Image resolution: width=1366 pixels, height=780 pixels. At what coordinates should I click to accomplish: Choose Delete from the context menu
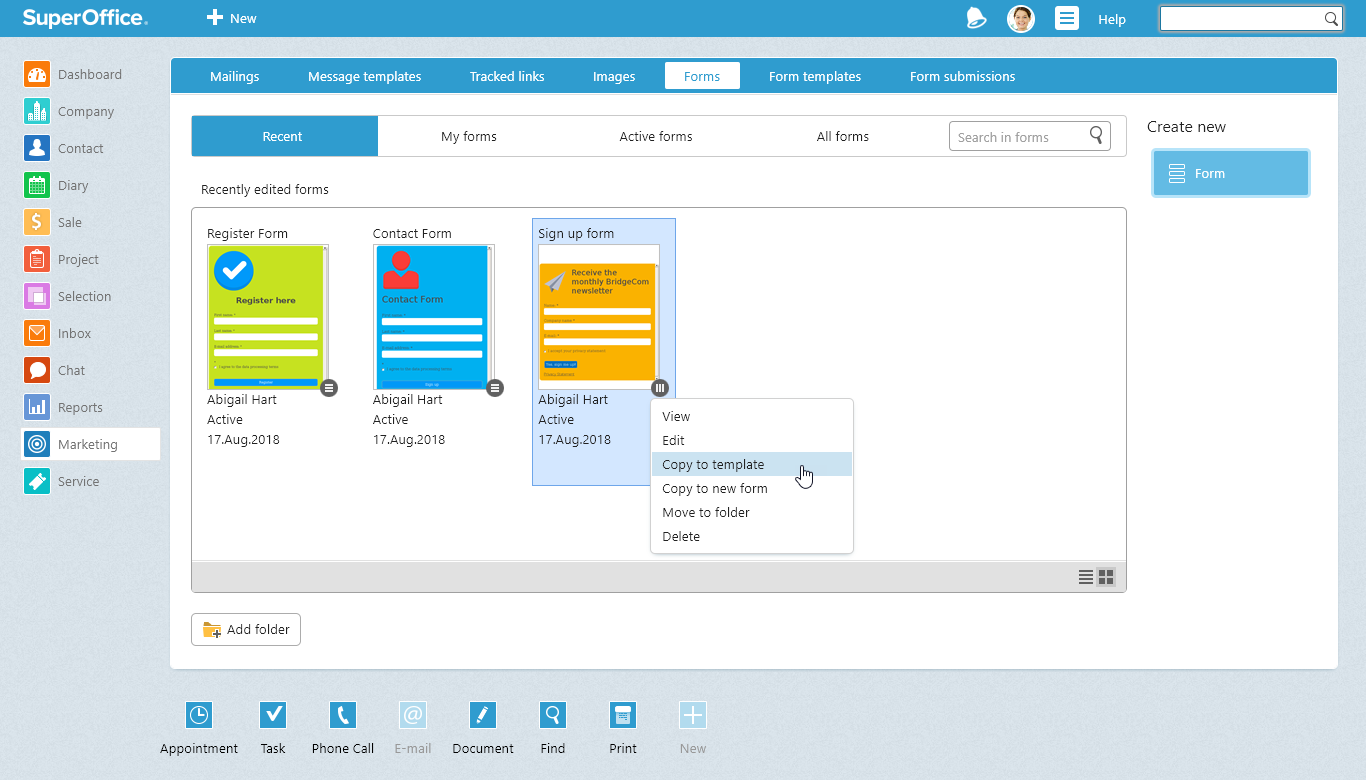coord(681,537)
